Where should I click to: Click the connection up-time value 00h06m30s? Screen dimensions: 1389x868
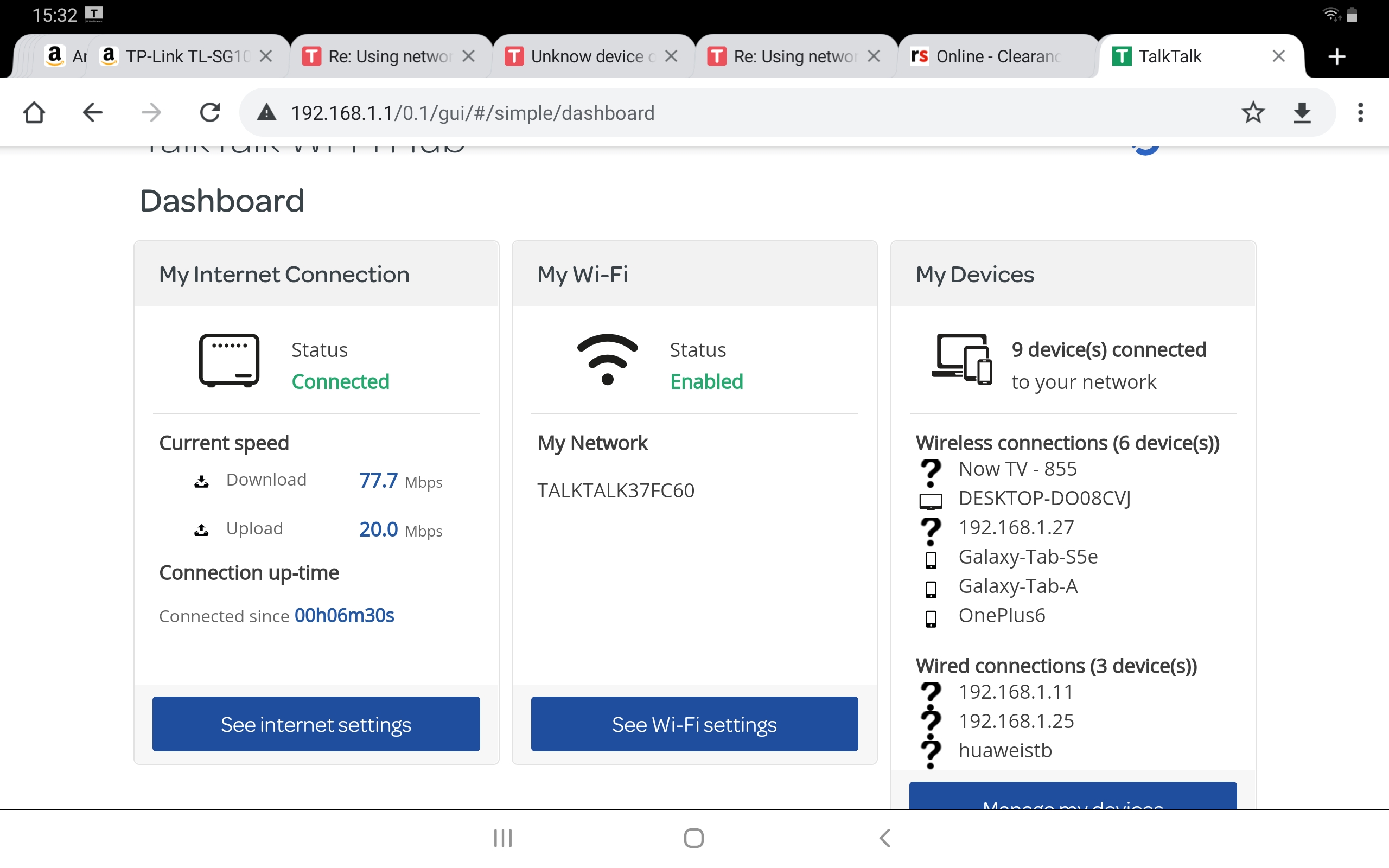point(343,615)
